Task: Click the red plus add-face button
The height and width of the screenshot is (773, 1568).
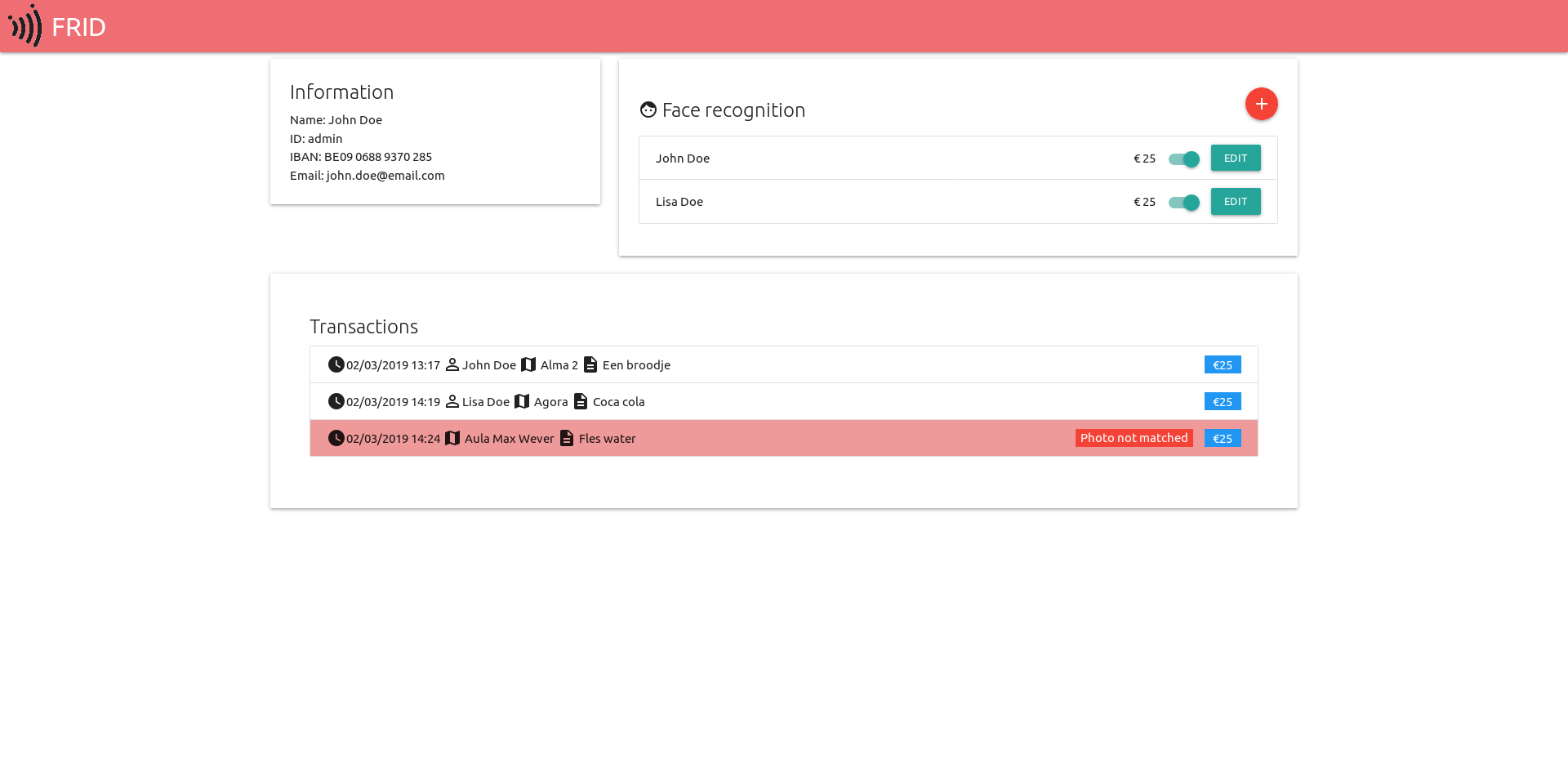Action: (1261, 104)
